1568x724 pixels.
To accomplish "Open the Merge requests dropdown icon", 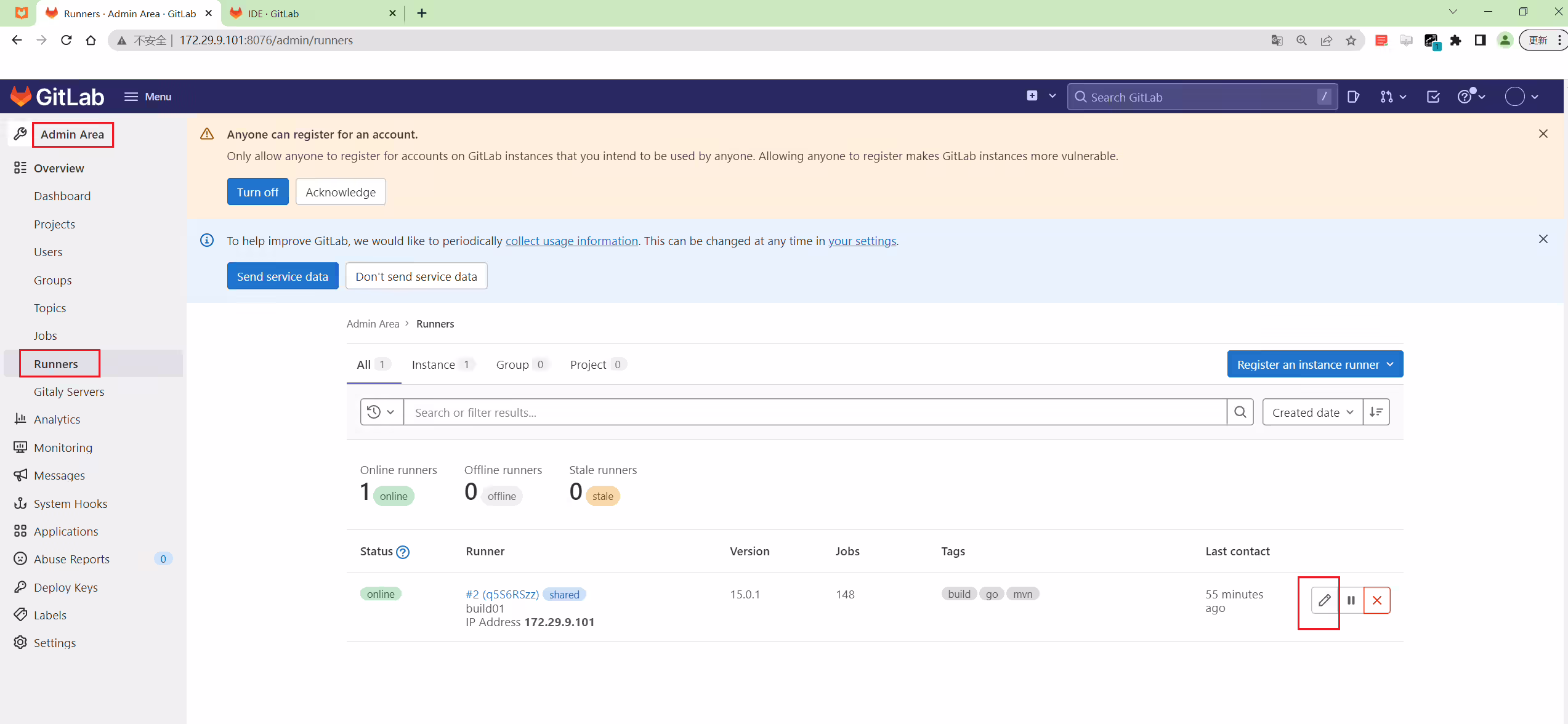I will pyautogui.click(x=1392, y=97).
